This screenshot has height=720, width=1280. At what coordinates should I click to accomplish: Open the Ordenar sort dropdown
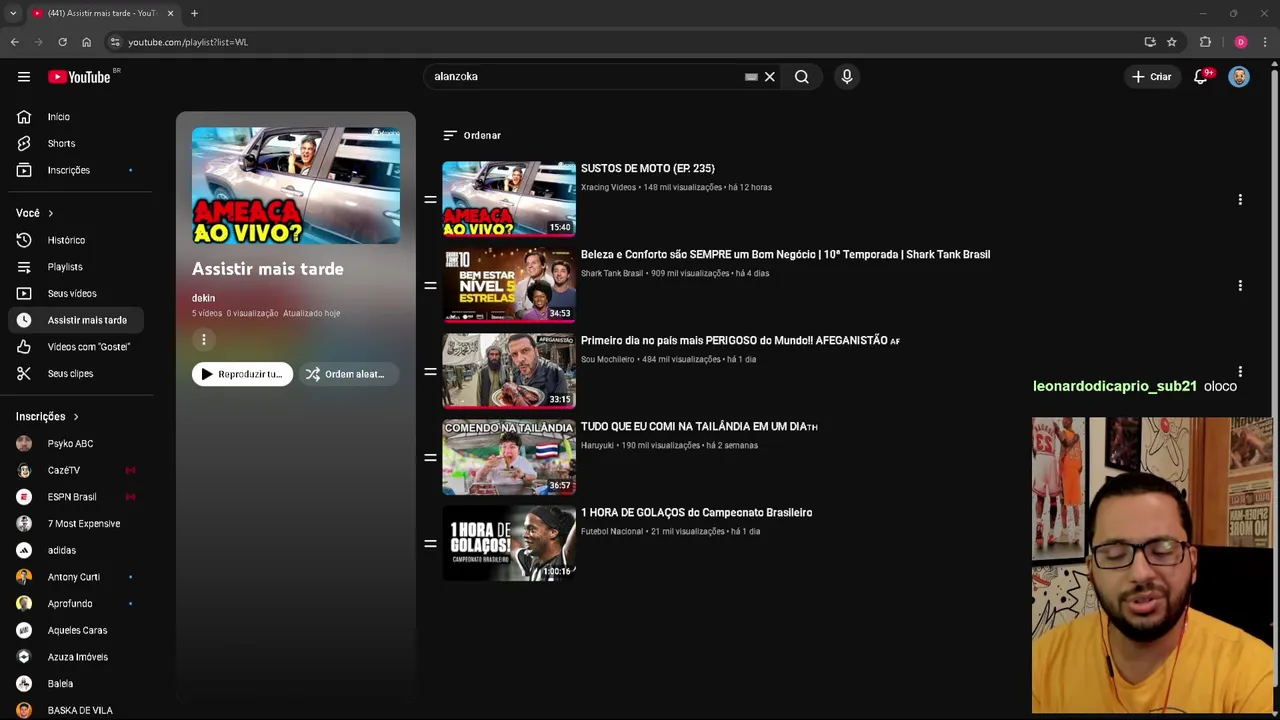pos(472,135)
